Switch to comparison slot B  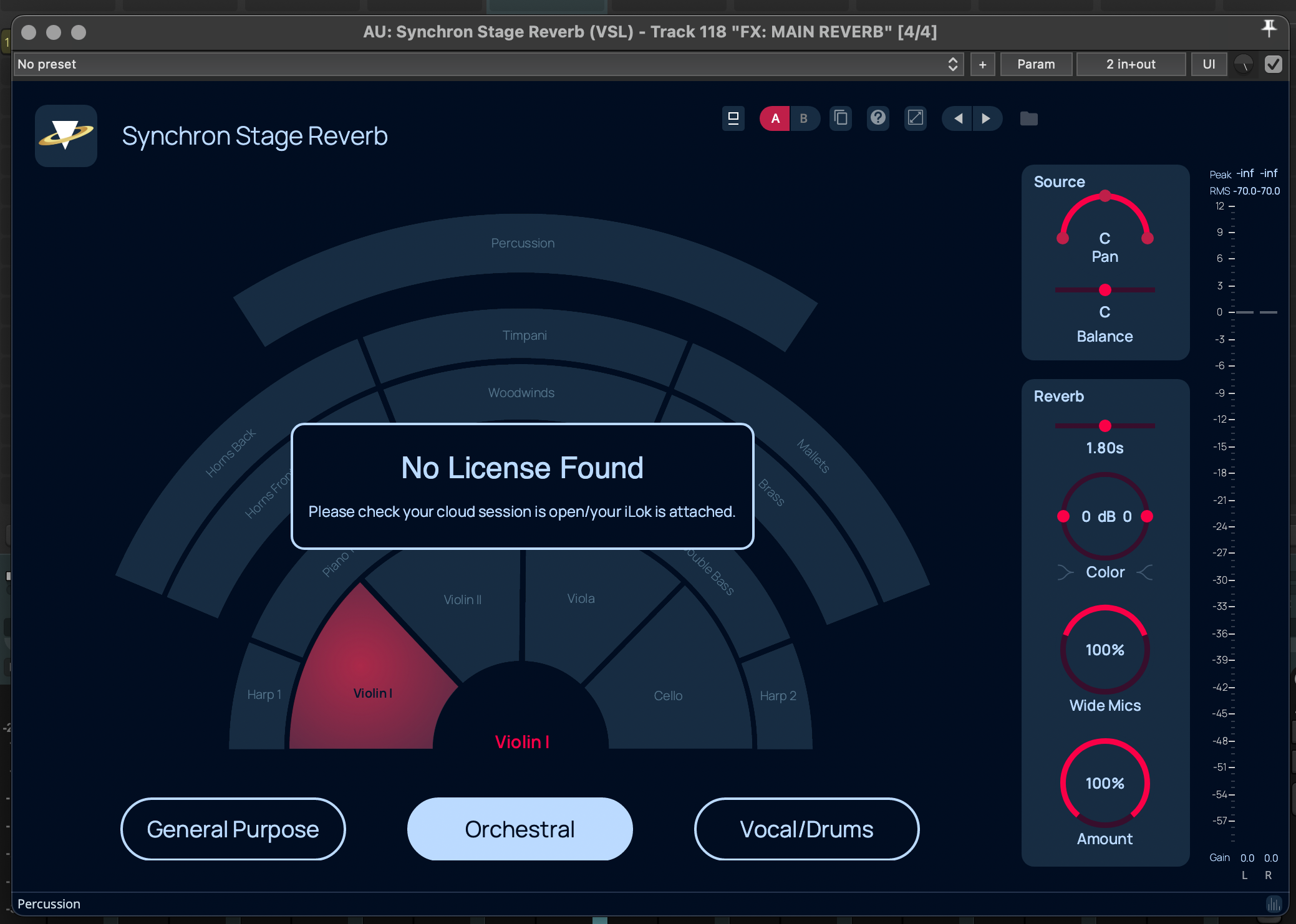[x=804, y=118]
